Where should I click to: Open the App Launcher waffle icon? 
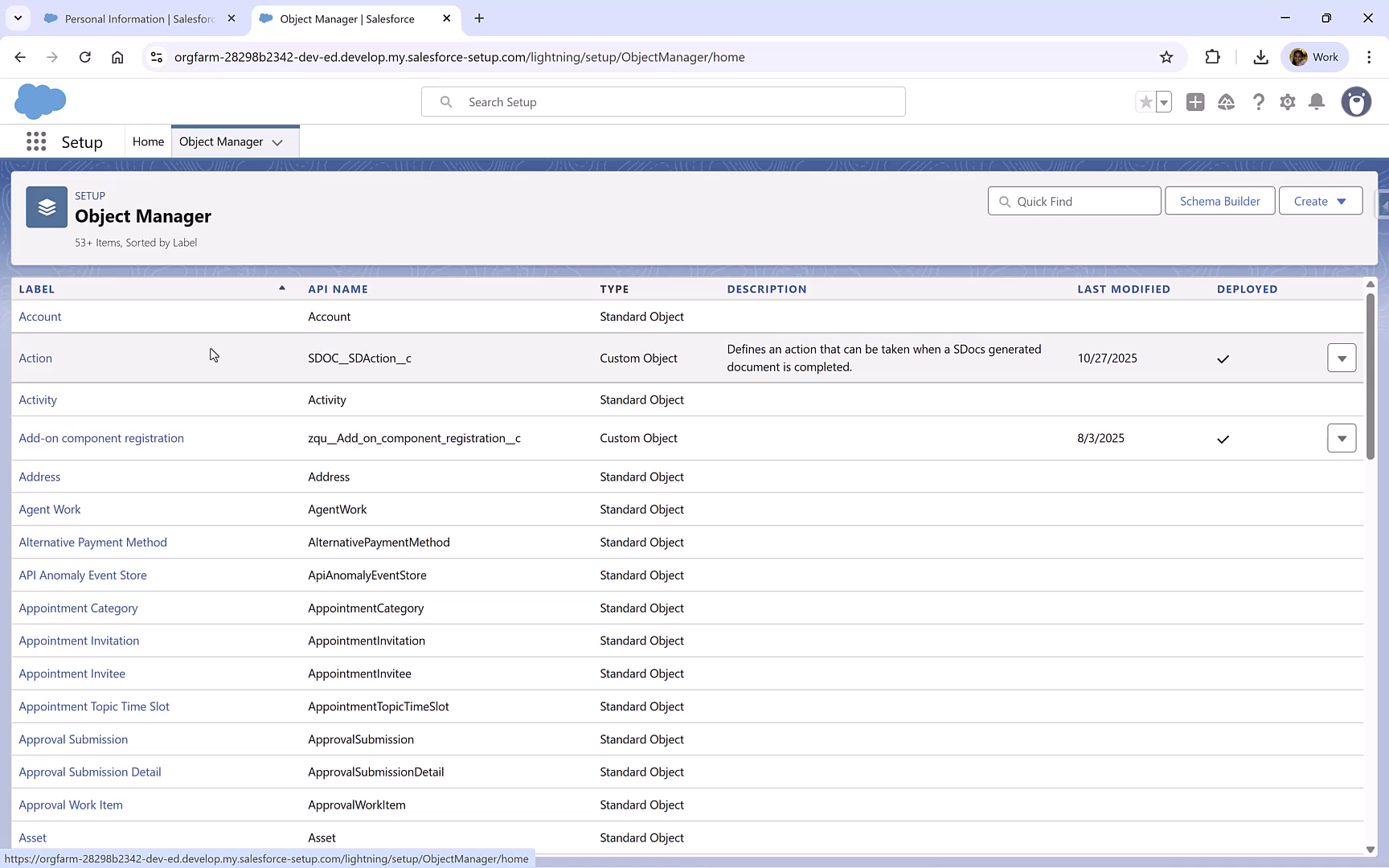coord(36,141)
